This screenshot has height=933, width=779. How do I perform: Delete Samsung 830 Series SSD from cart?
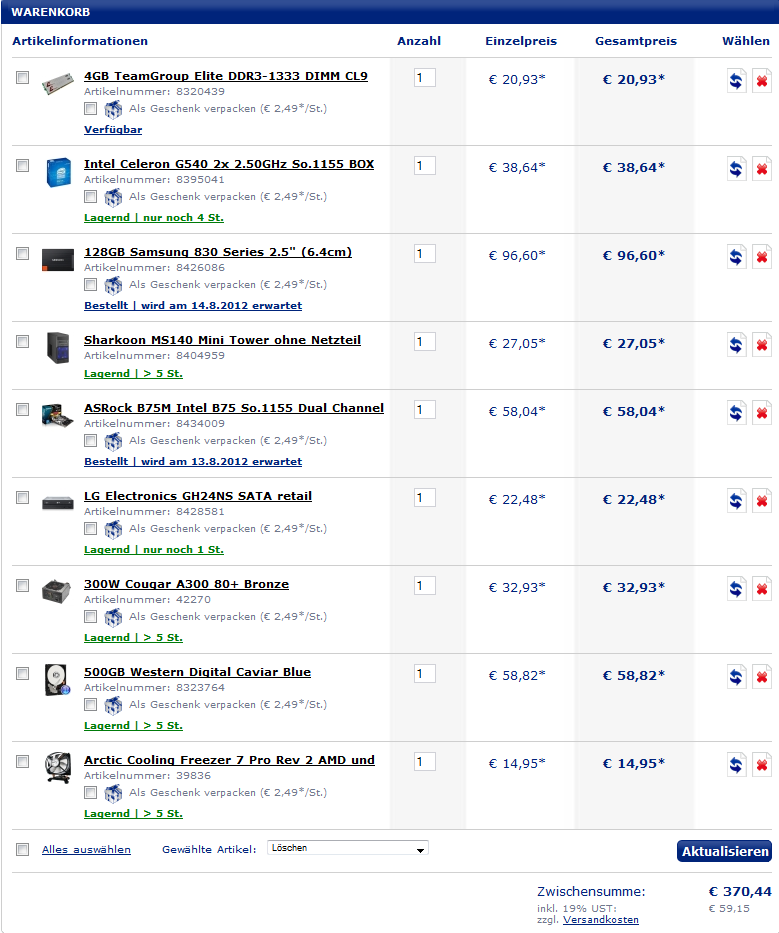pyautogui.click(x=762, y=257)
